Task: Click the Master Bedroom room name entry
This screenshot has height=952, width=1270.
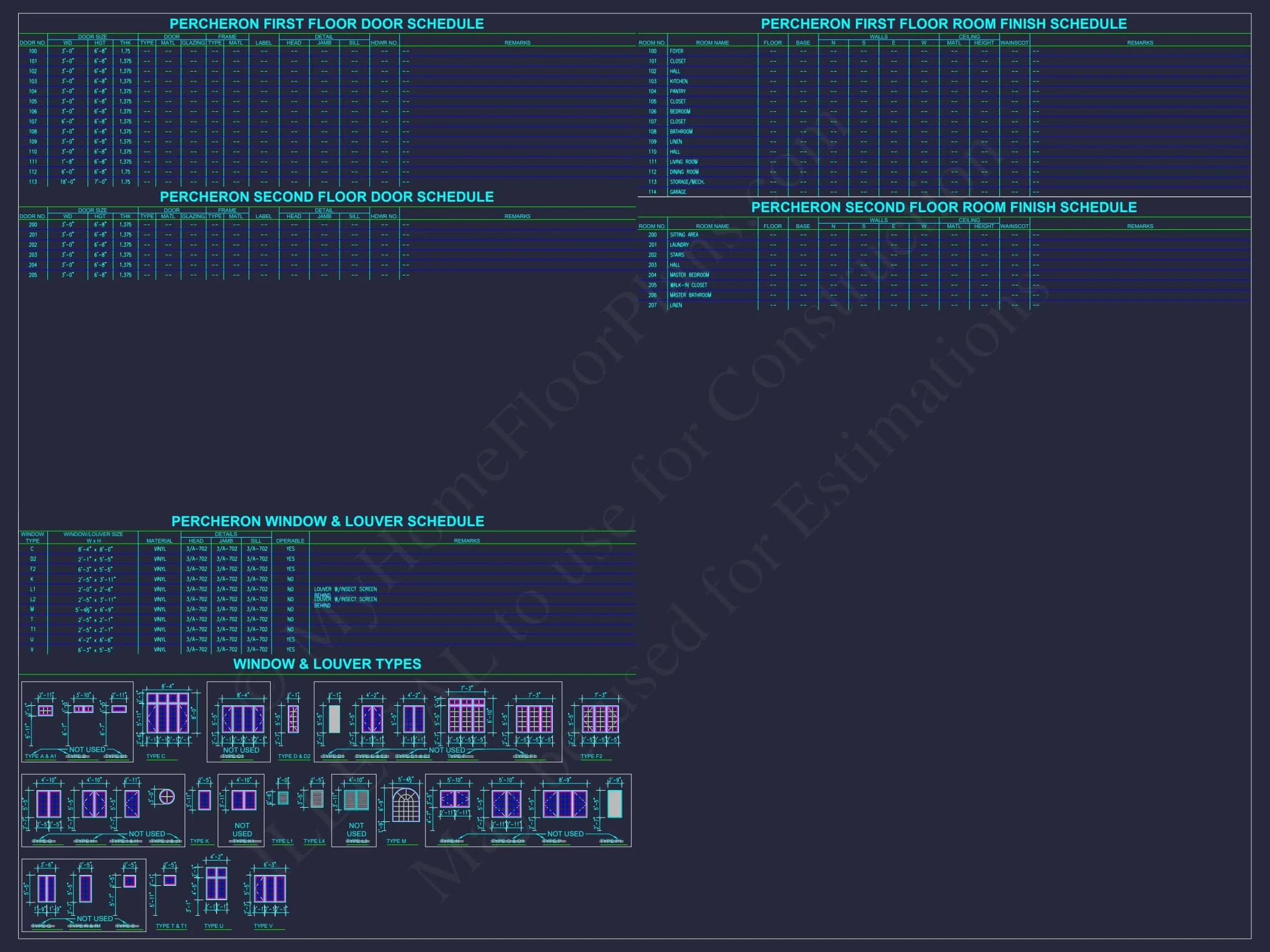Action: [x=689, y=275]
